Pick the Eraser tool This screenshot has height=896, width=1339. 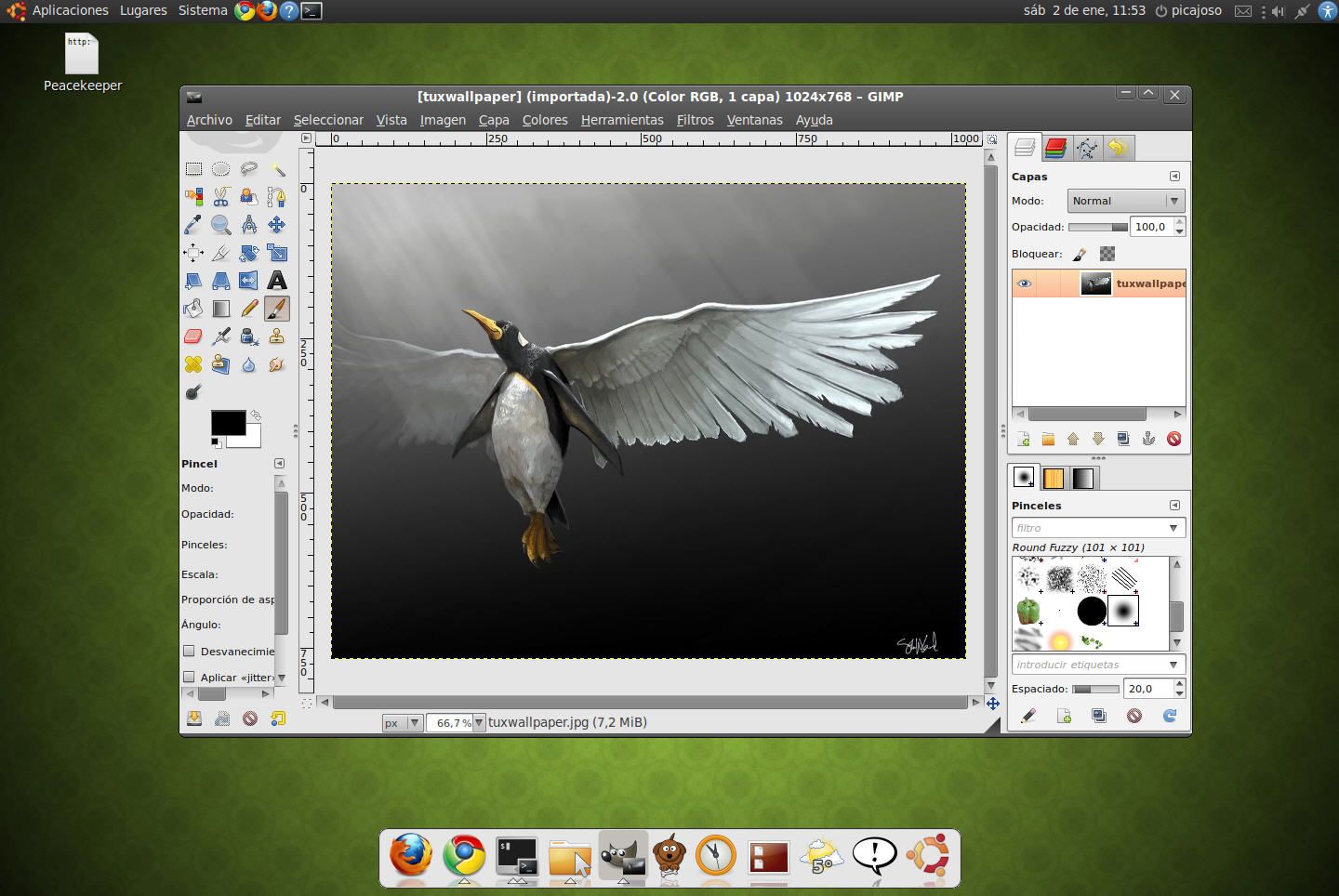point(193,336)
